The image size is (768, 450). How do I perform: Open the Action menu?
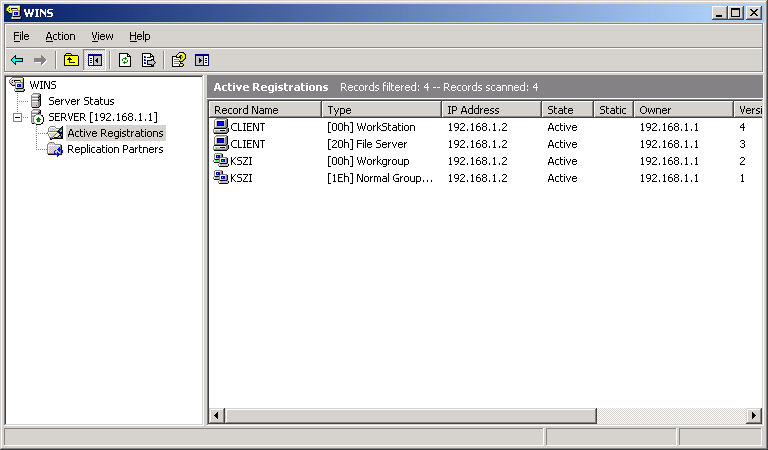coord(60,36)
